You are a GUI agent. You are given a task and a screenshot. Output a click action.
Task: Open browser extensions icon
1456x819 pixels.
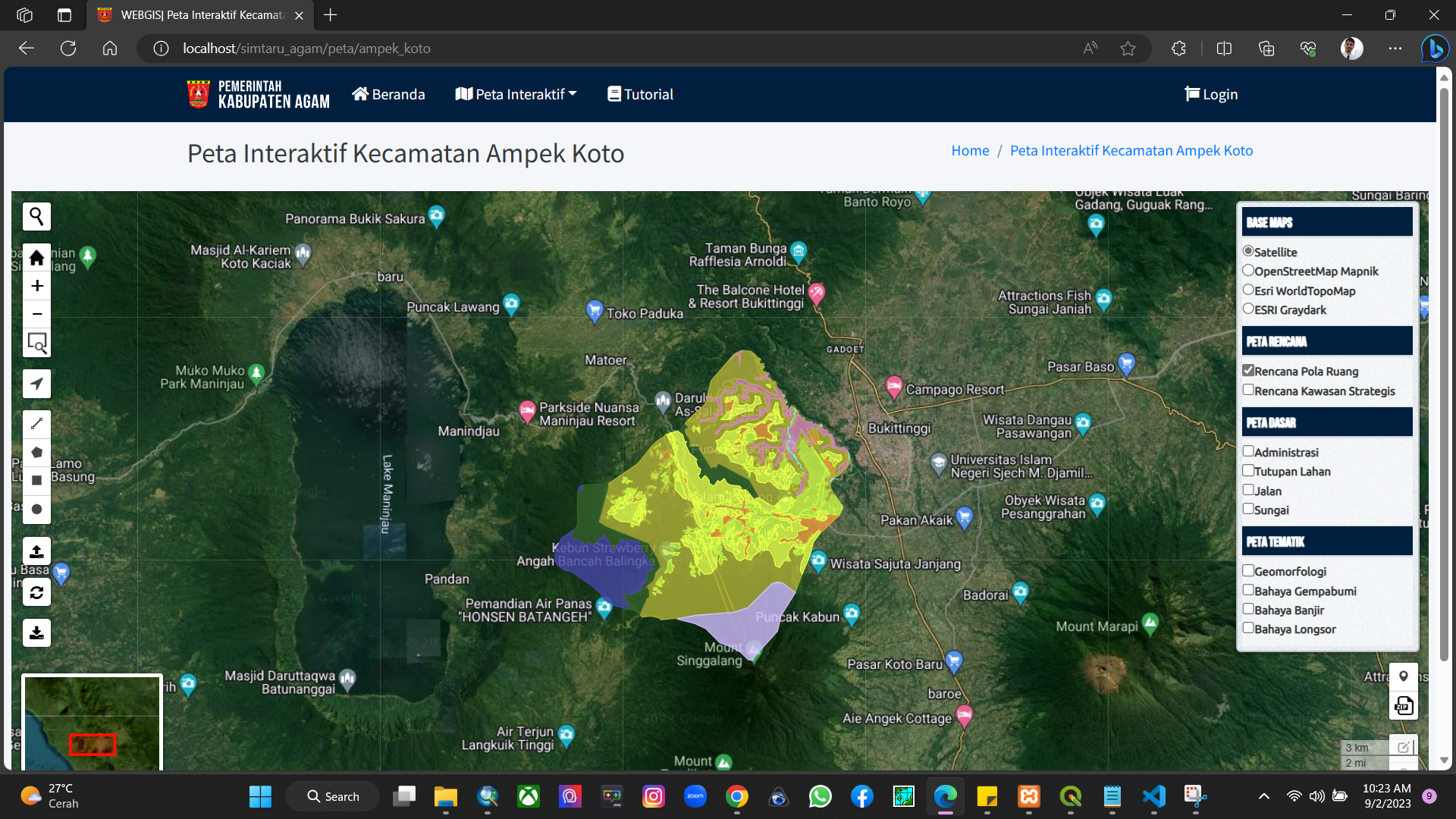pyautogui.click(x=1178, y=49)
